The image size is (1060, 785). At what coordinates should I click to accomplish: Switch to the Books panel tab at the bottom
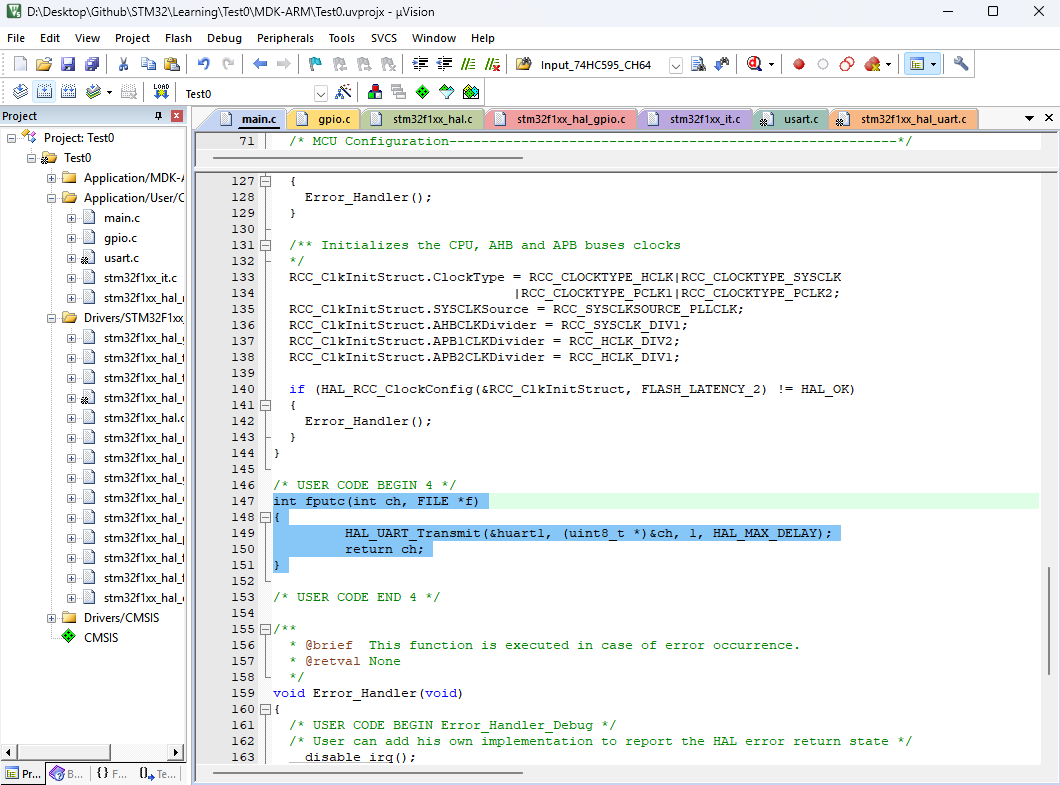tap(66, 774)
